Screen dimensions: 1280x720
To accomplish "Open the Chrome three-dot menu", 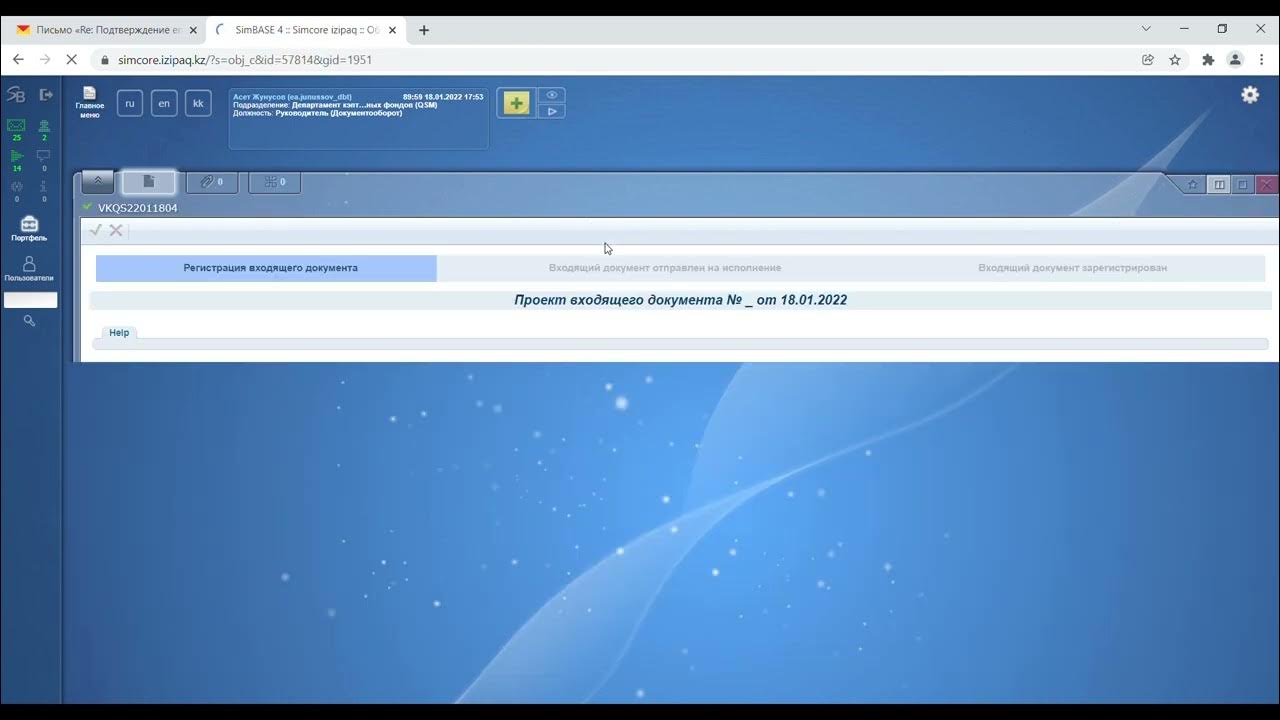I will tap(1262, 60).
